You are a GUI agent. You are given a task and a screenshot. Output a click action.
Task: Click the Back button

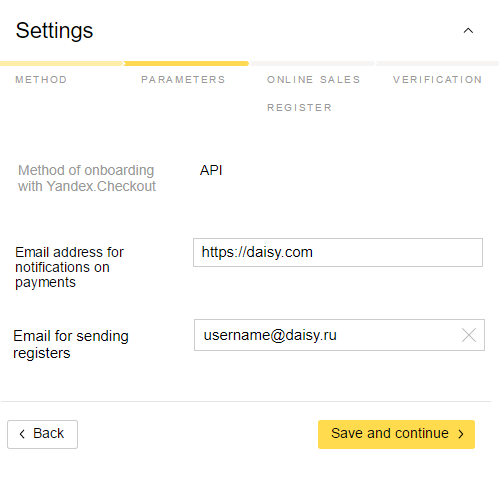coord(42,434)
